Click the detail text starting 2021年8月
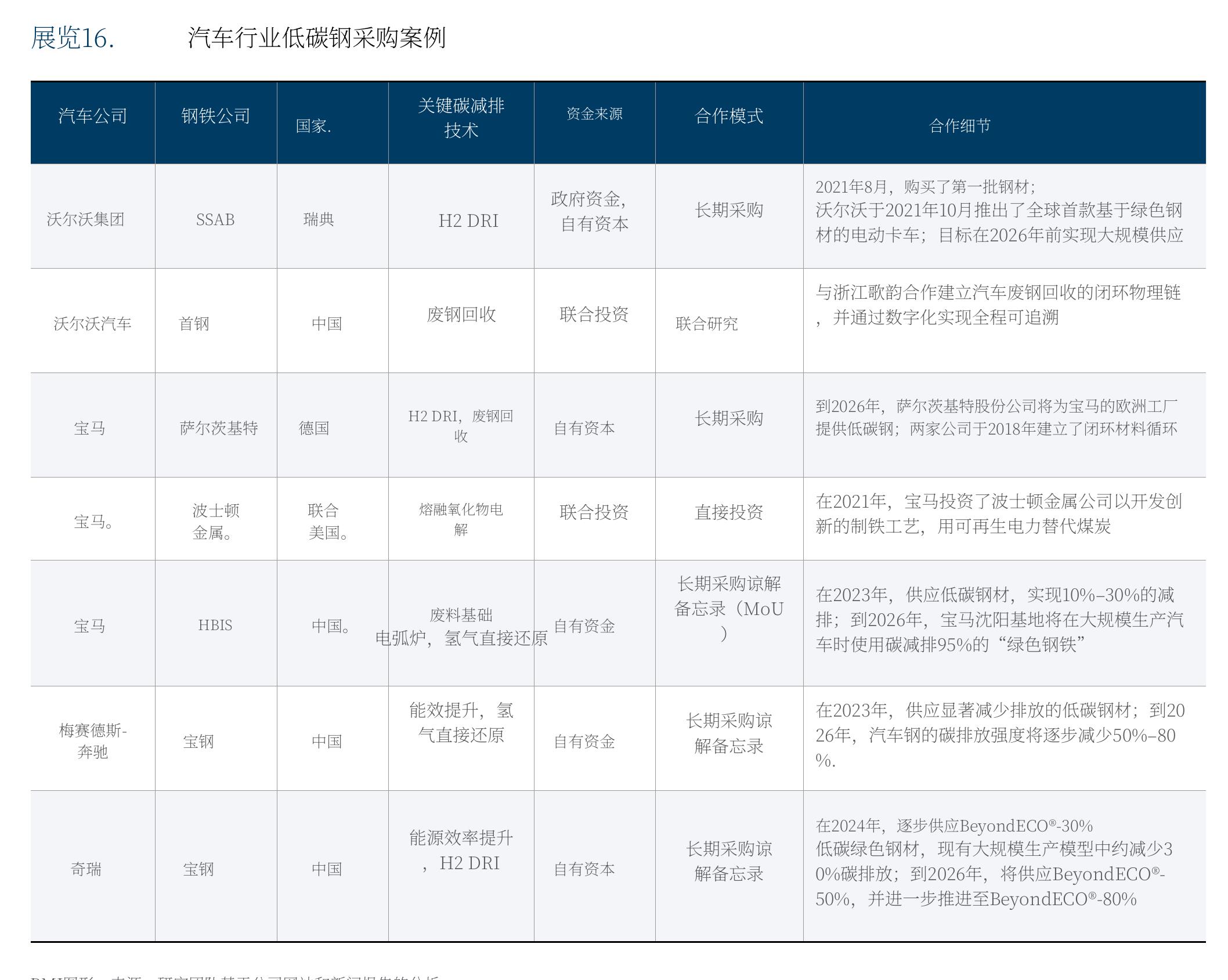 click(999, 211)
